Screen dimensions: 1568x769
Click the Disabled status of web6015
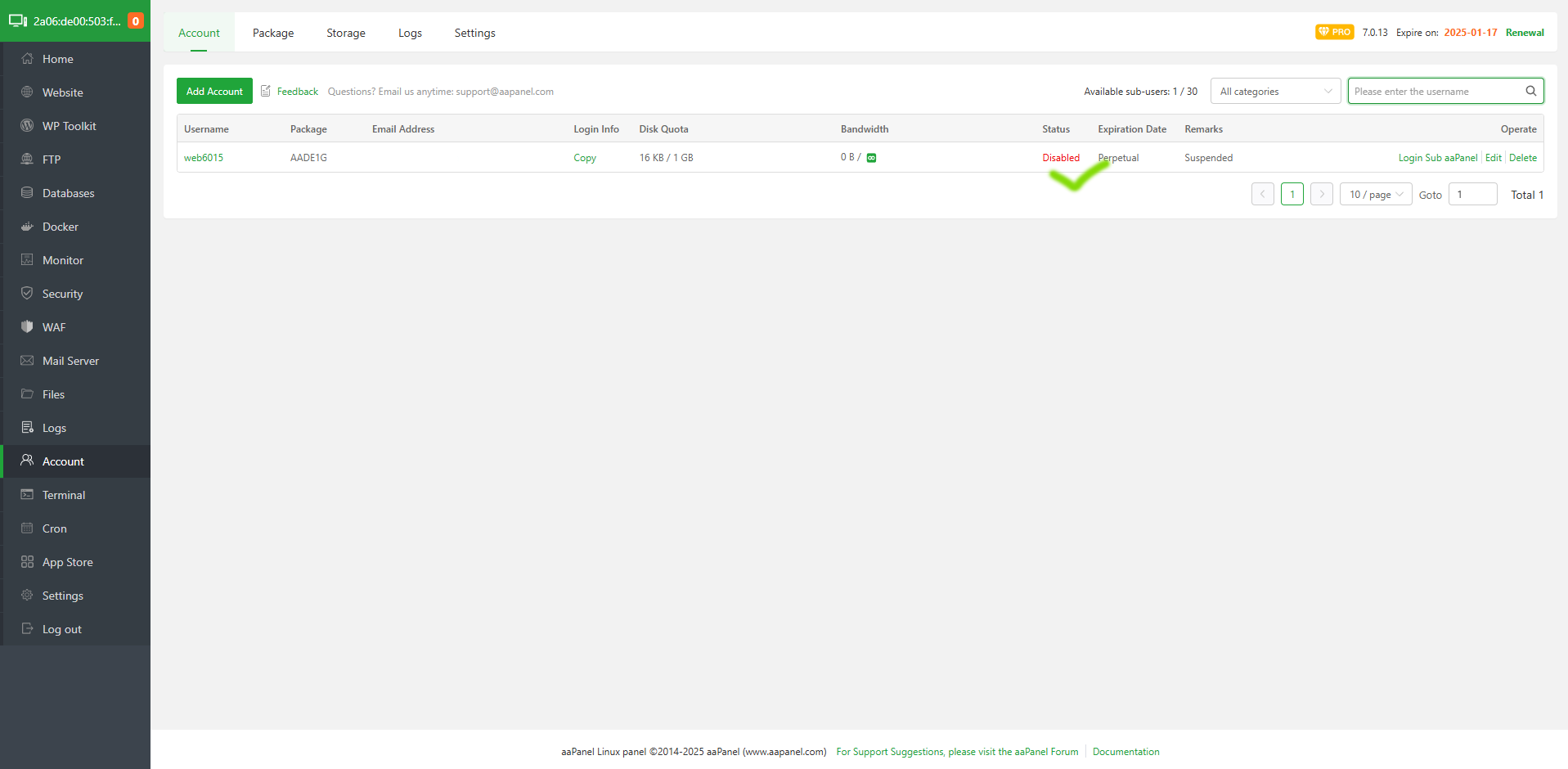1061,158
